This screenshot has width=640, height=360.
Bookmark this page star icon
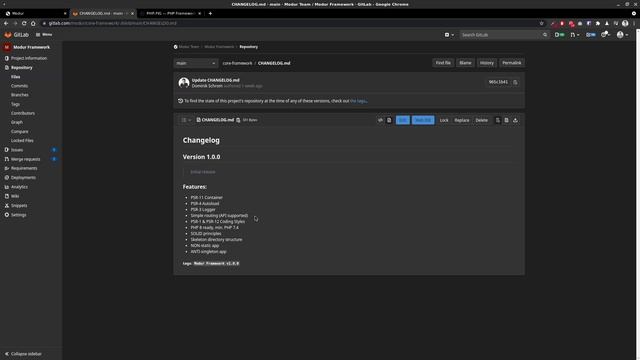[542, 24]
